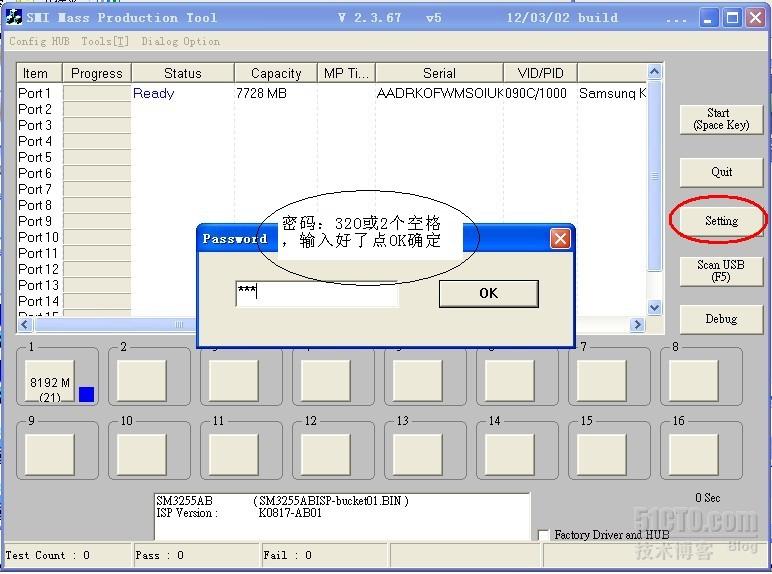Click the VID/PID column header

(x=540, y=73)
